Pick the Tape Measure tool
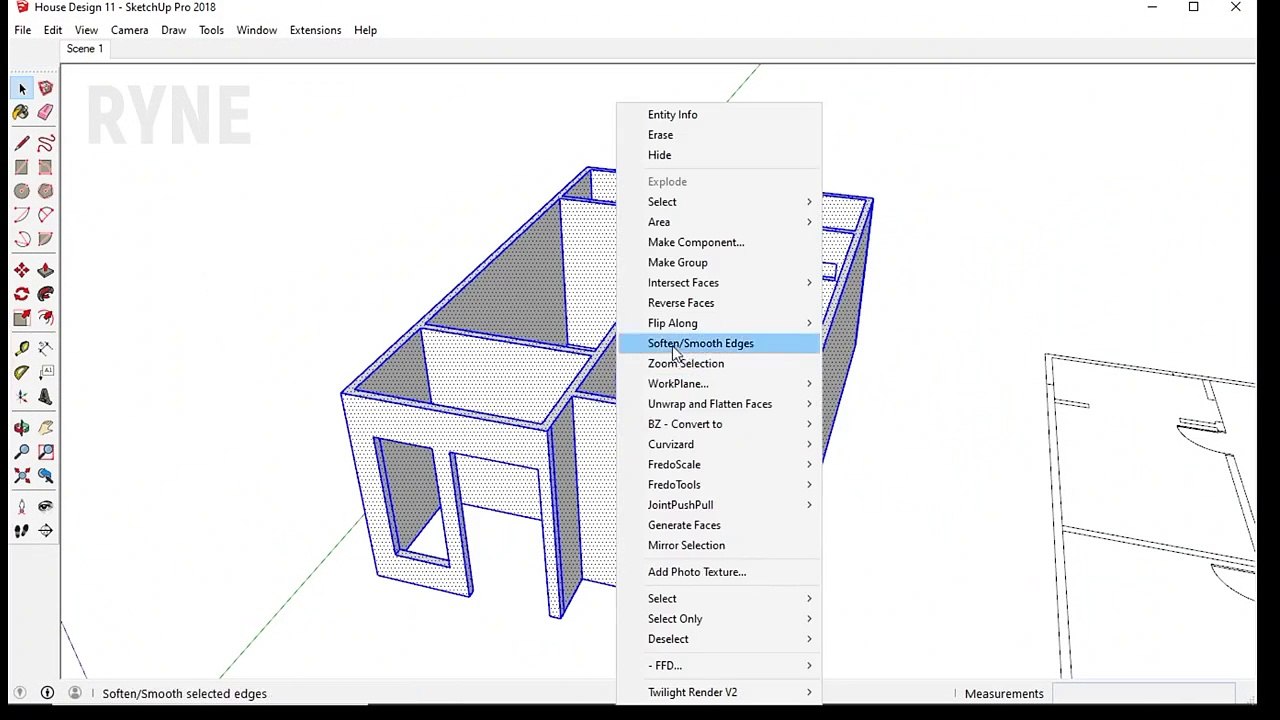1280x720 pixels. click(22, 348)
